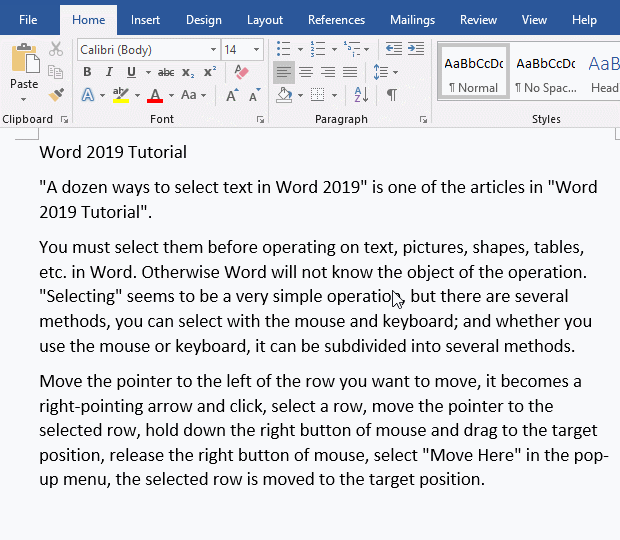
Task: Increase paragraph indent
Action: [416, 49]
